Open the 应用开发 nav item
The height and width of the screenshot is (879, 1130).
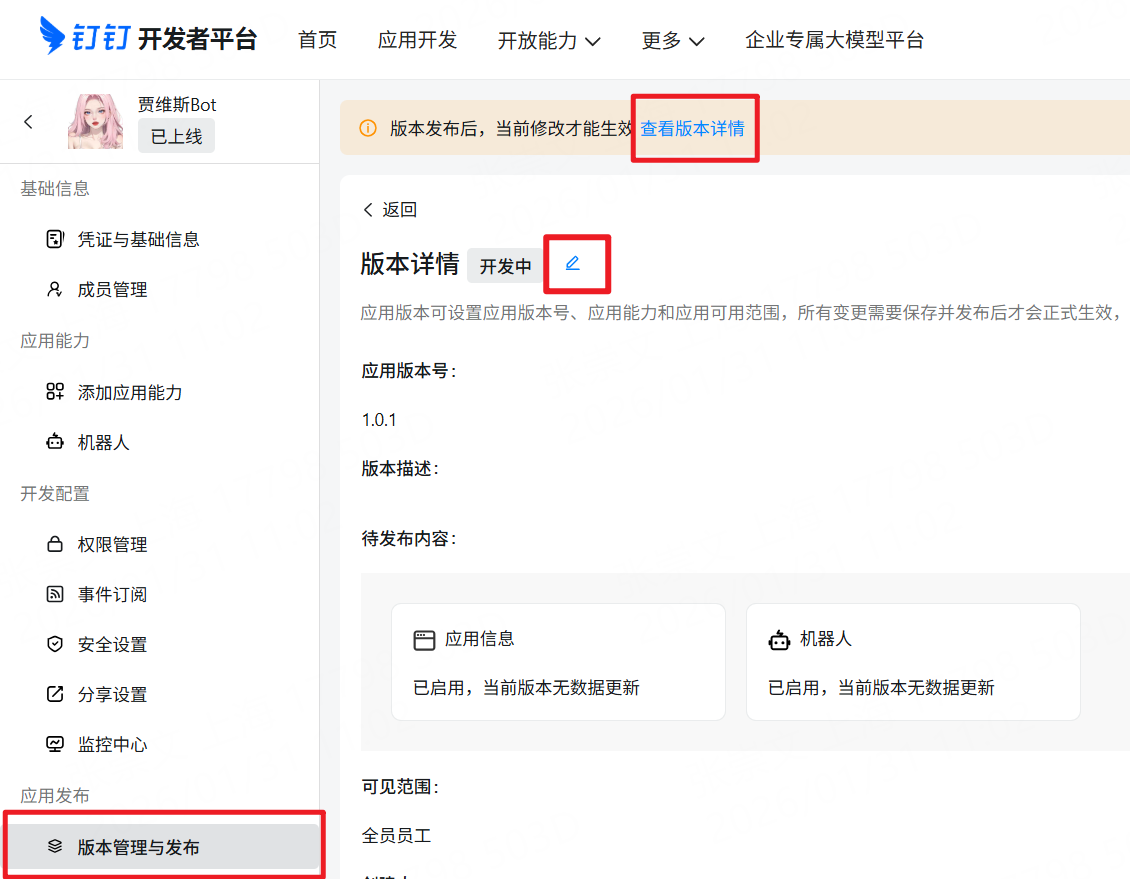tap(417, 40)
